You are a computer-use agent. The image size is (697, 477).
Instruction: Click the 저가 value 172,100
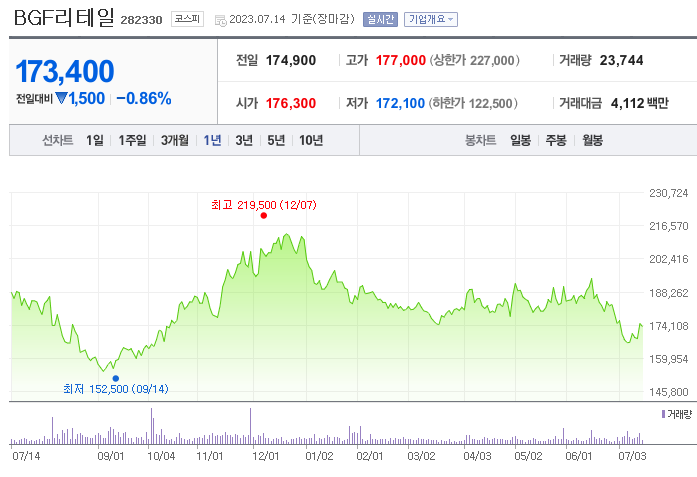(400, 103)
